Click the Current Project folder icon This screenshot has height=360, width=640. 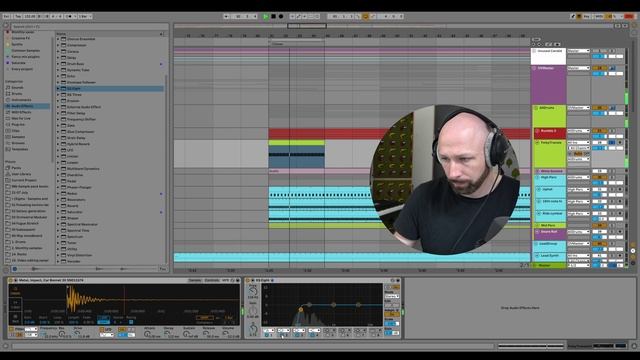click(x=8, y=180)
